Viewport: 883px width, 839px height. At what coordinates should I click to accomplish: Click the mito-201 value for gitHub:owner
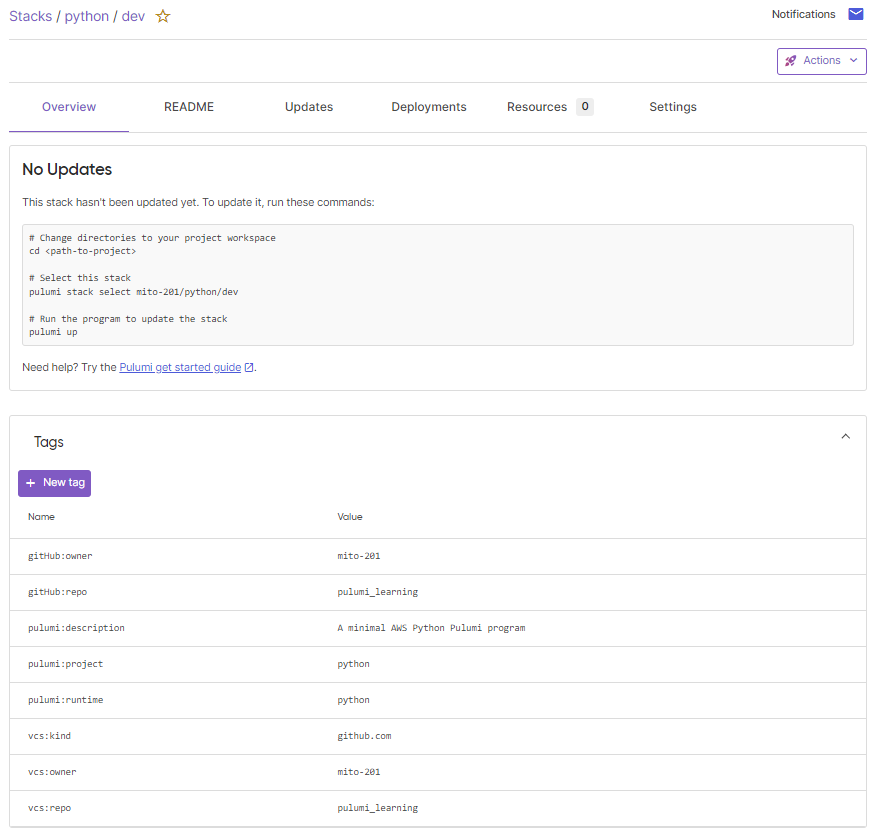coord(359,556)
